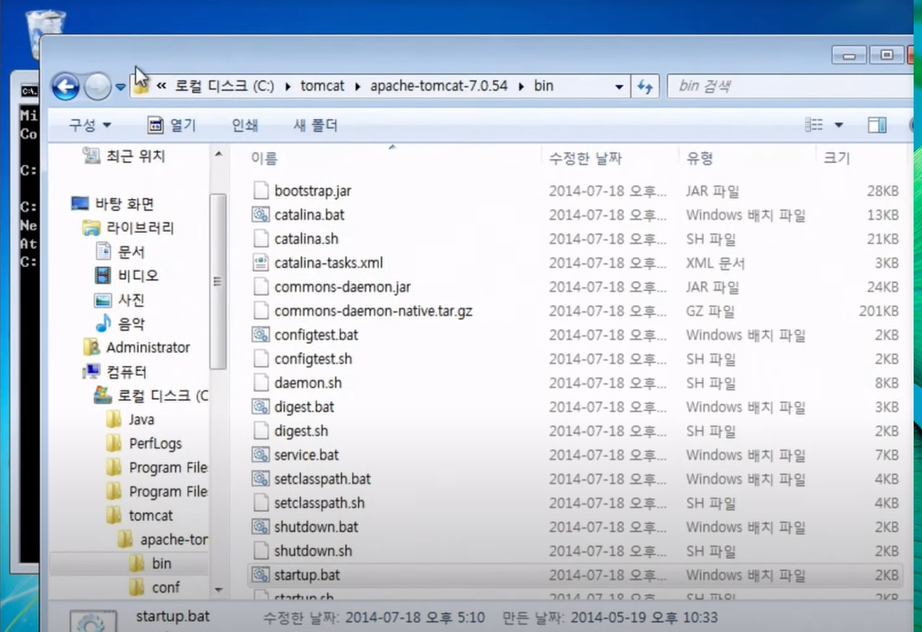Open address bar history dropdown arrow
This screenshot has width=922, height=632.
(x=619, y=87)
